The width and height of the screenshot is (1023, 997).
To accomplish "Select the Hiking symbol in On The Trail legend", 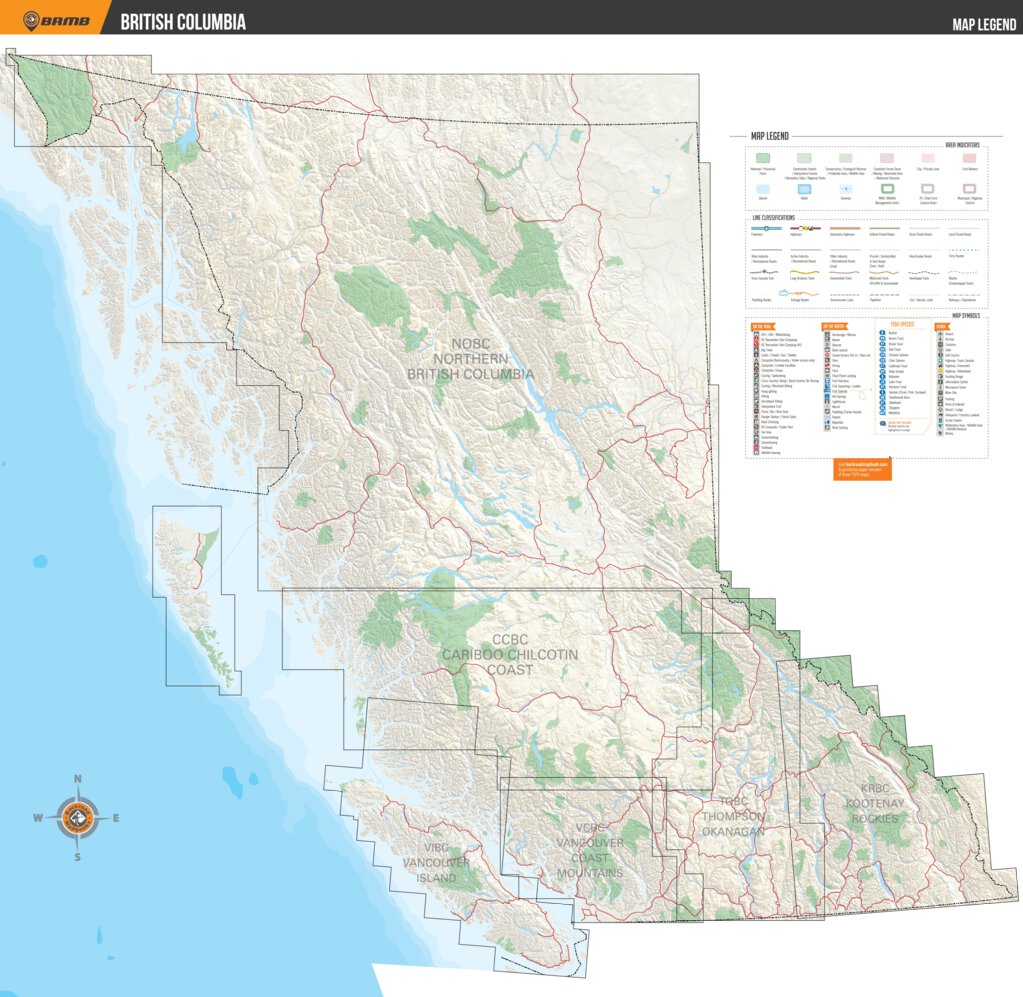I will (x=756, y=396).
